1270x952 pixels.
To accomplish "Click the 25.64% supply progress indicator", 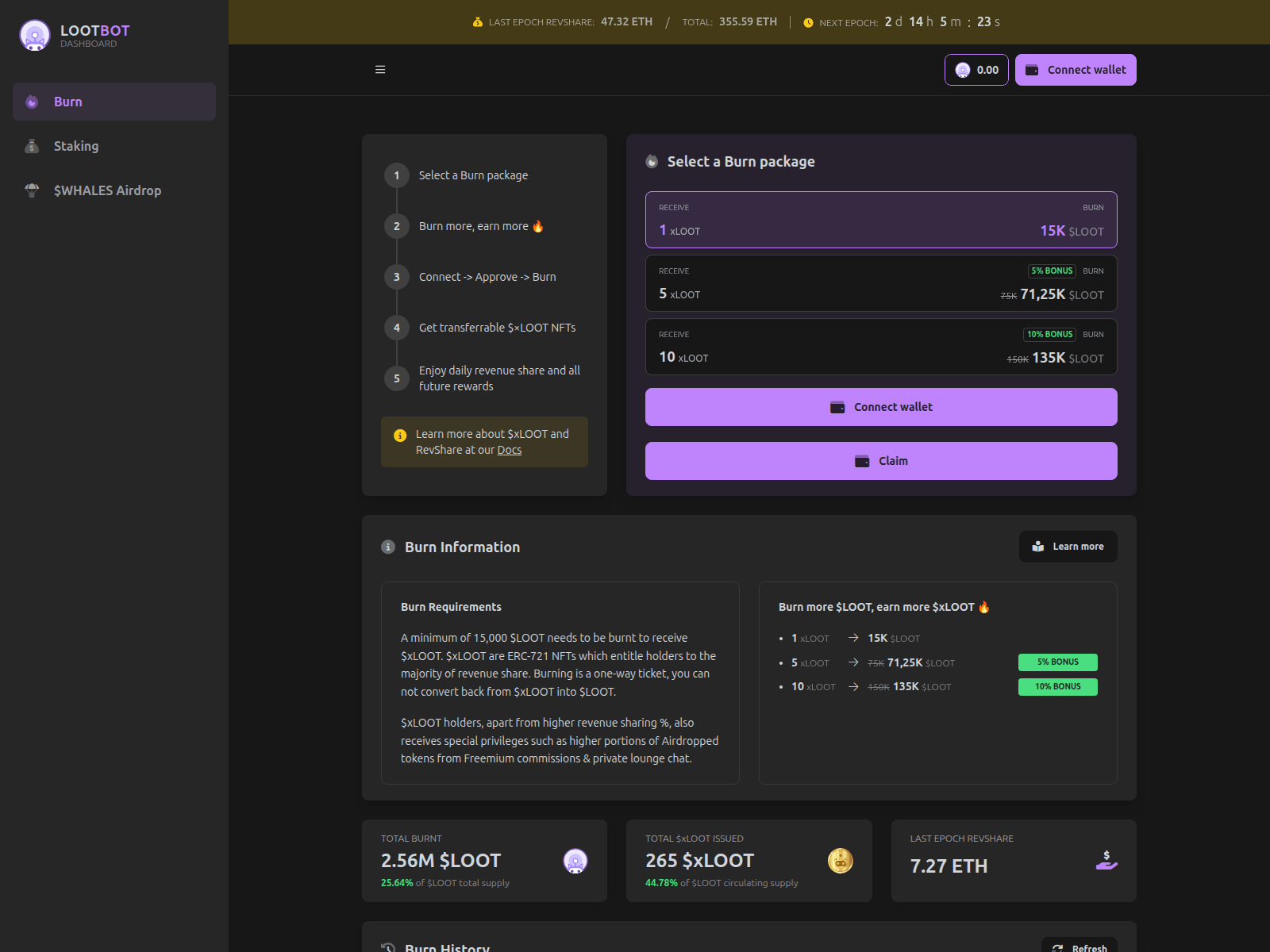I will [x=396, y=882].
